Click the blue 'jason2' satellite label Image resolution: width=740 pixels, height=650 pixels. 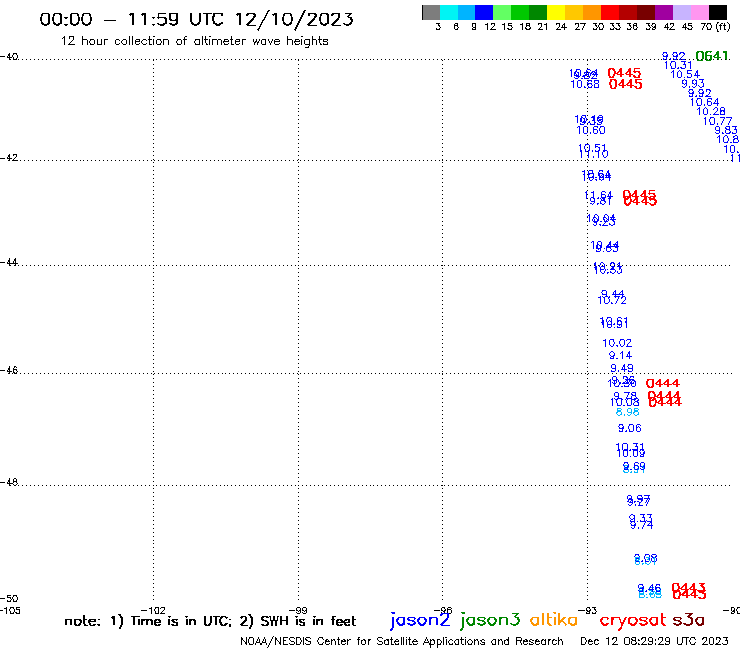coord(420,620)
